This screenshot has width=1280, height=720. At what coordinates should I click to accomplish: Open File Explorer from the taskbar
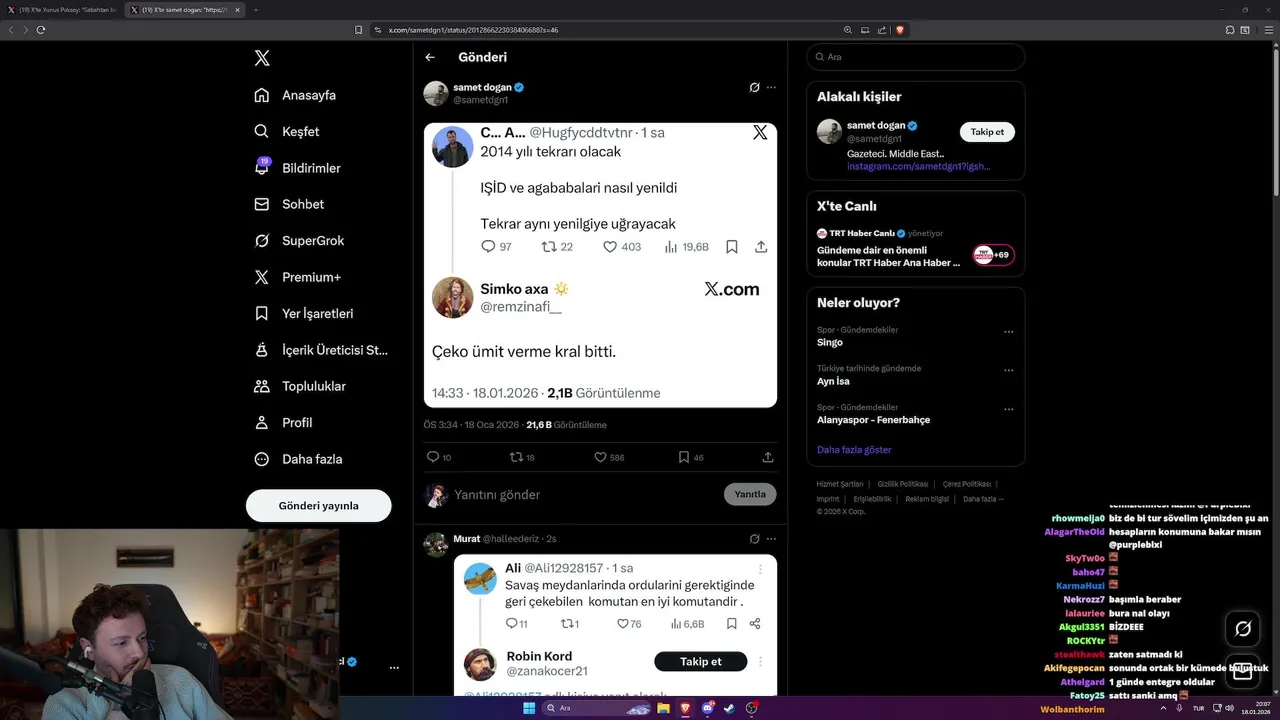coord(663,708)
